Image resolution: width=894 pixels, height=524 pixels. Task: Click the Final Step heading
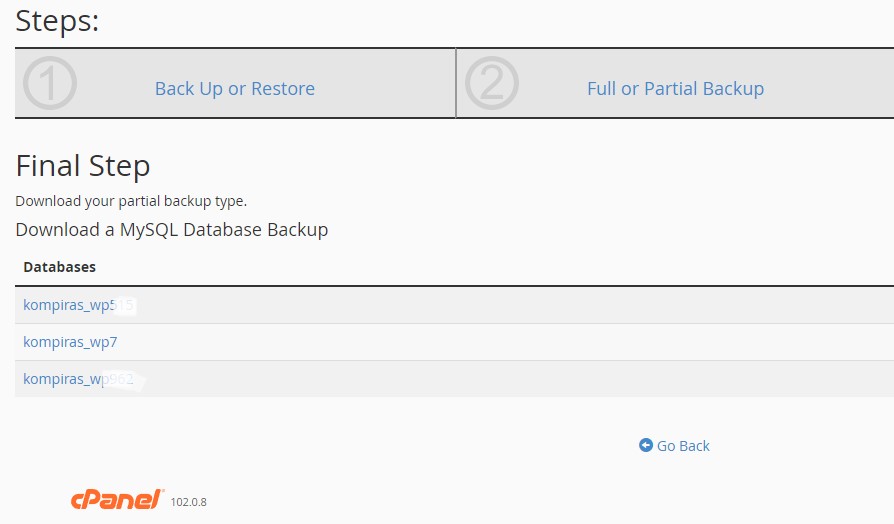pyautogui.click(x=83, y=166)
